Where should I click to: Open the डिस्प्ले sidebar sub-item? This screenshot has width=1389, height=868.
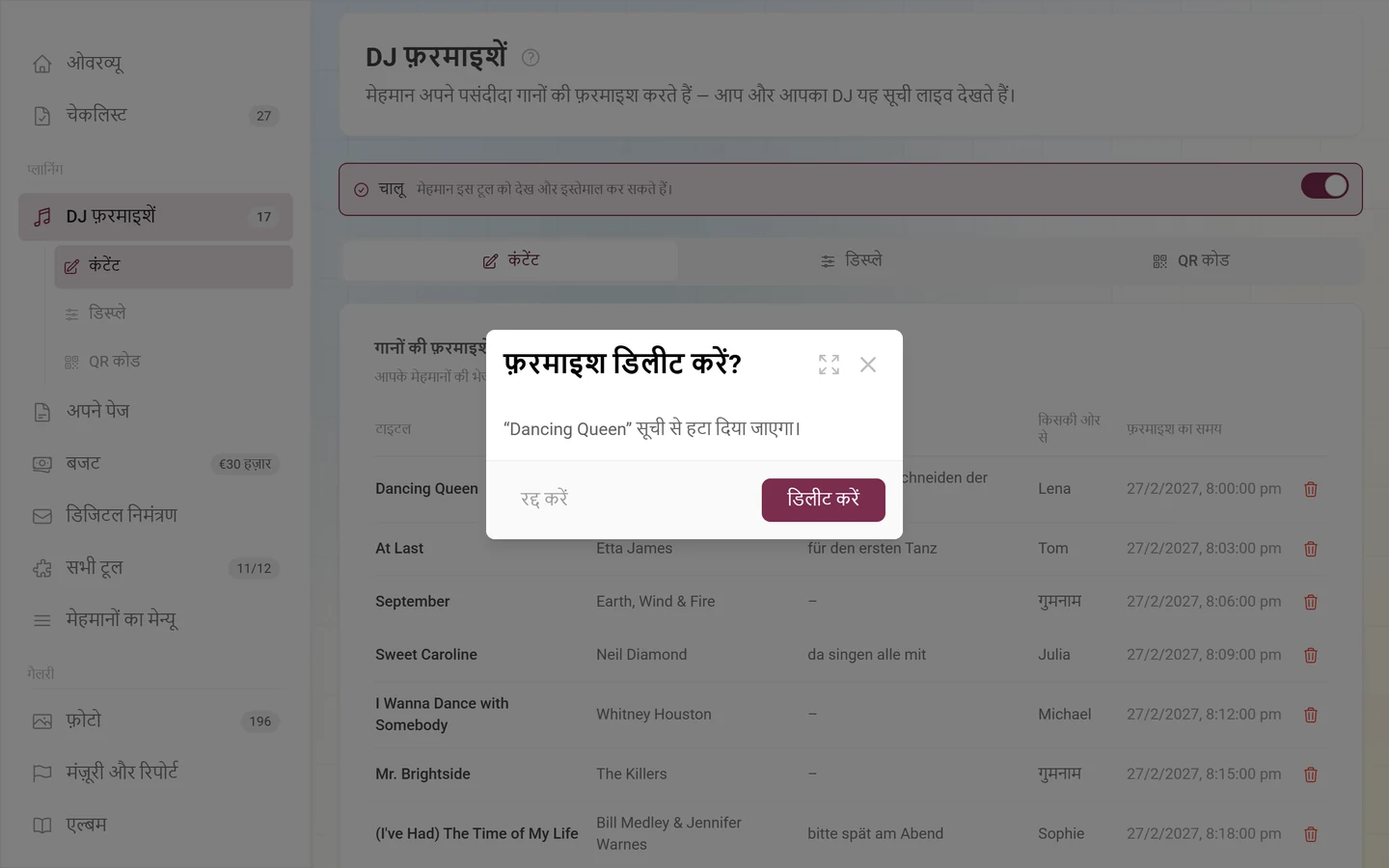[174, 313]
